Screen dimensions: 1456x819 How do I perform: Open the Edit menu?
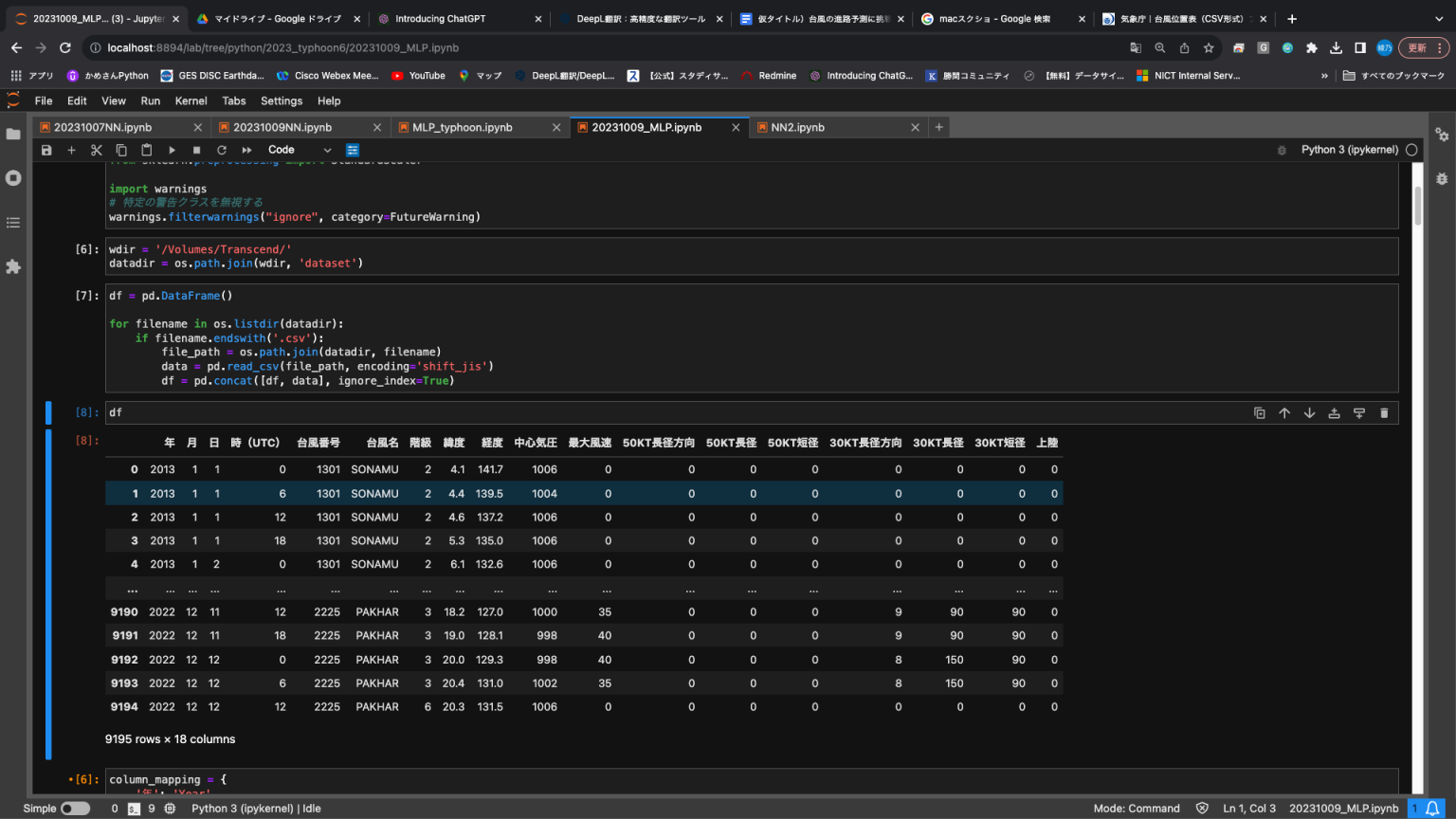click(x=77, y=100)
